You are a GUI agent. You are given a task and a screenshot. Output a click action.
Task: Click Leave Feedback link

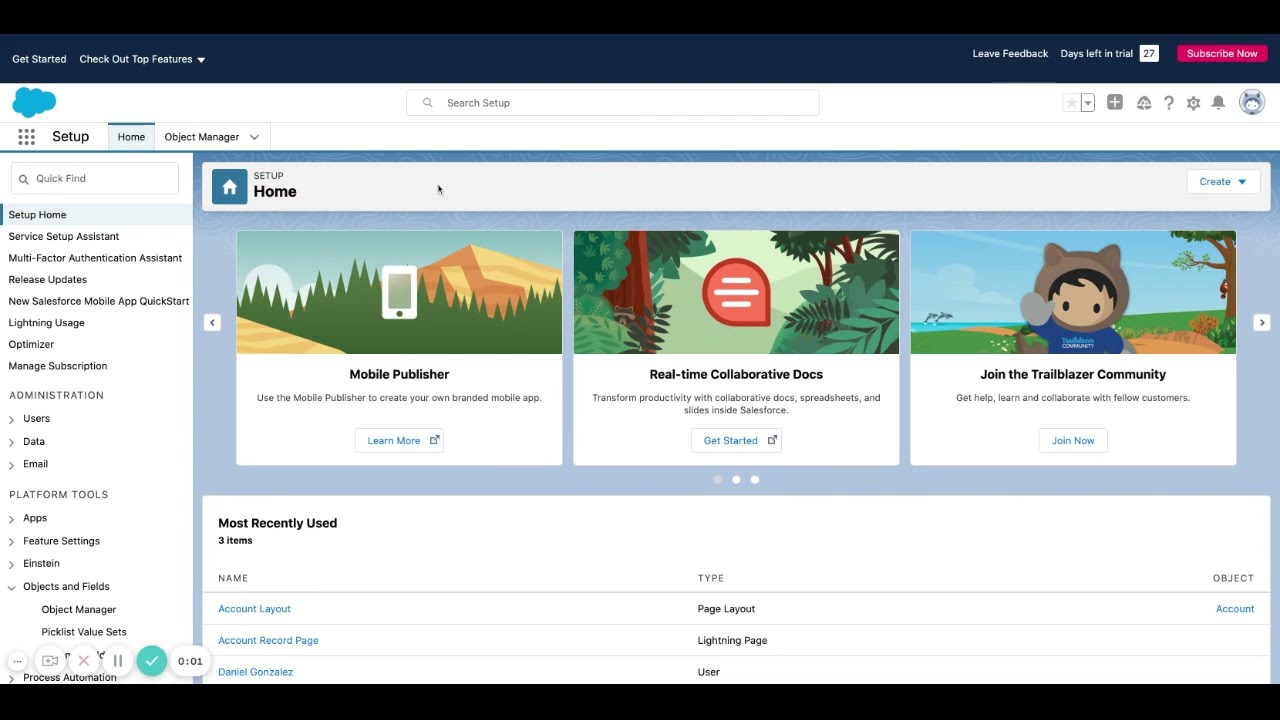click(x=1010, y=54)
